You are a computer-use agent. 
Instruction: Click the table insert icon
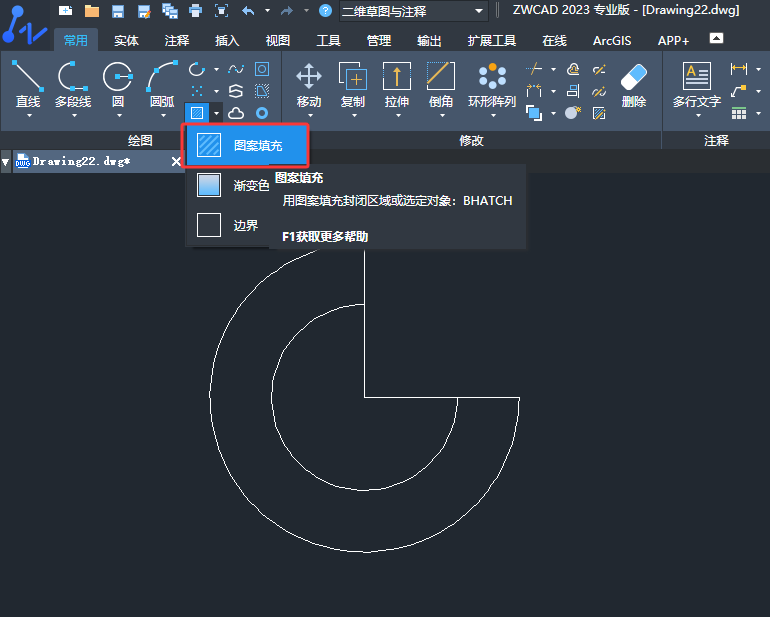739,113
